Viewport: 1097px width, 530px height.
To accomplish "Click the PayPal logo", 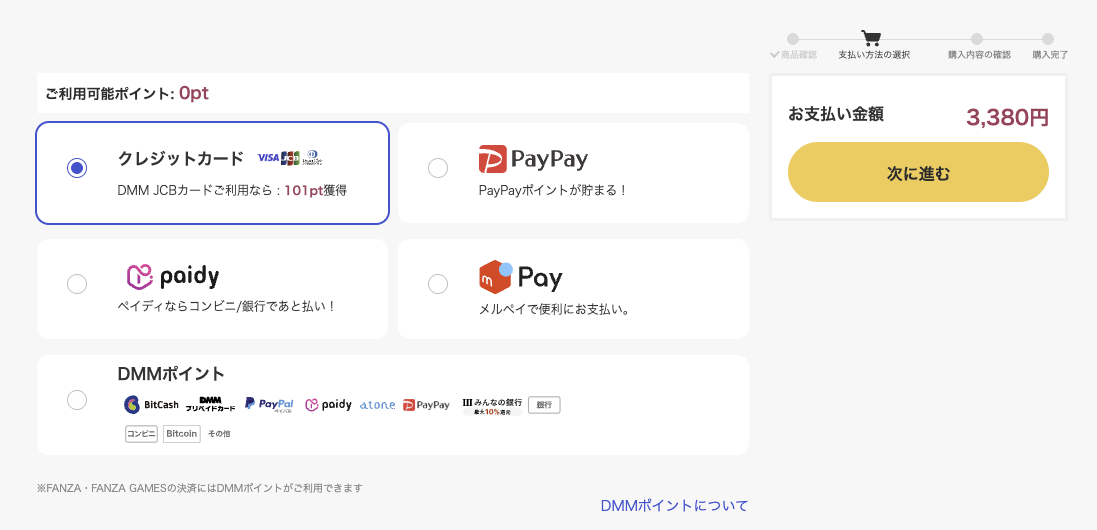I will click(x=269, y=404).
